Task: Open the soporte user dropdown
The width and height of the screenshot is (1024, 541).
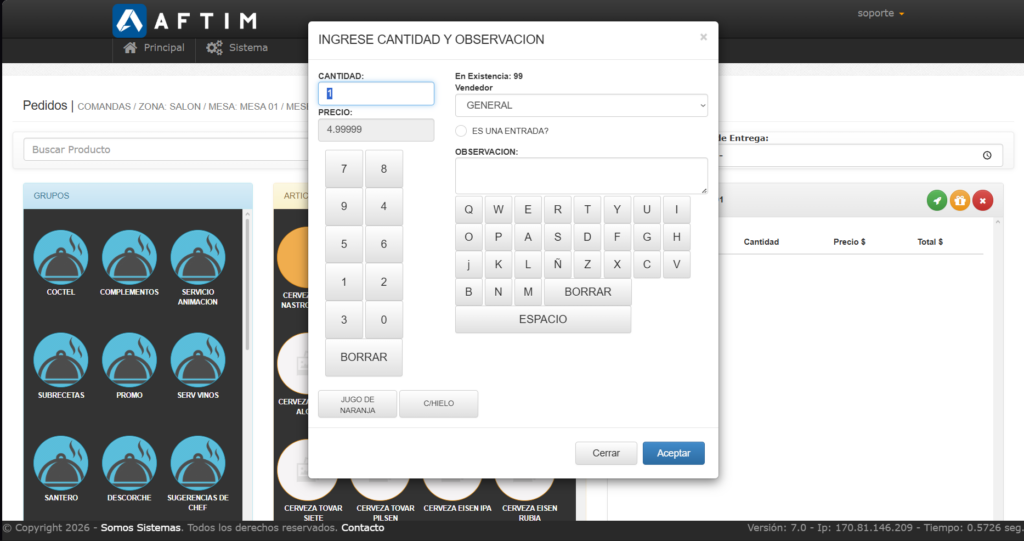Action: (881, 14)
